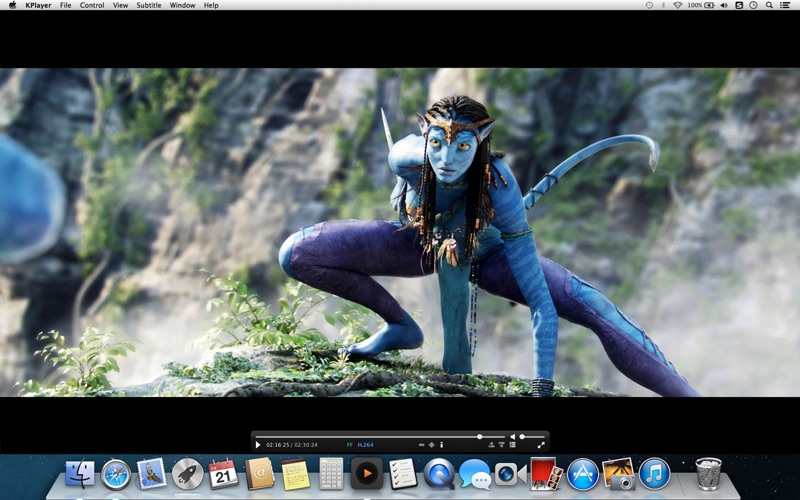Open Reminders checklist icon in Dock

pyautogui.click(x=403, y=473)
